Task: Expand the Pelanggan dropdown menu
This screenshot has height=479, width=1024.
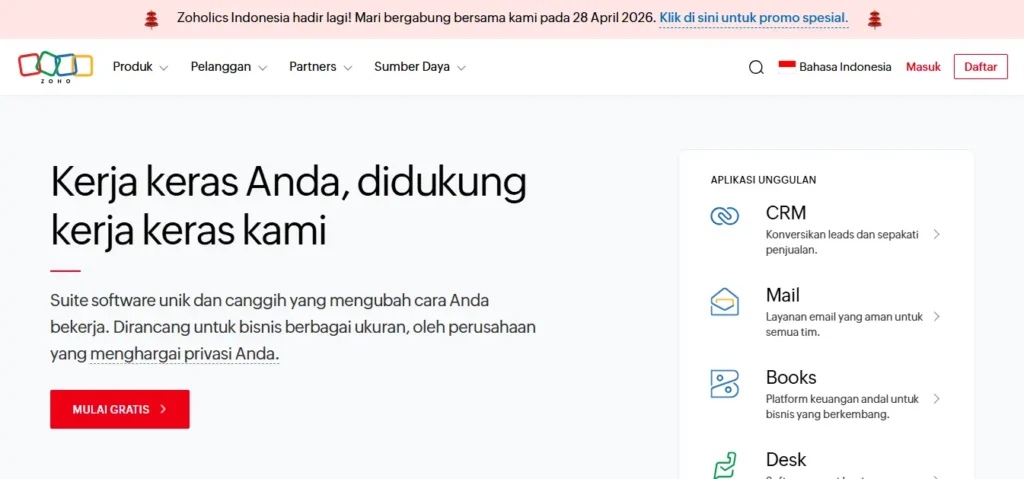Action: click(x=228, y=67)
